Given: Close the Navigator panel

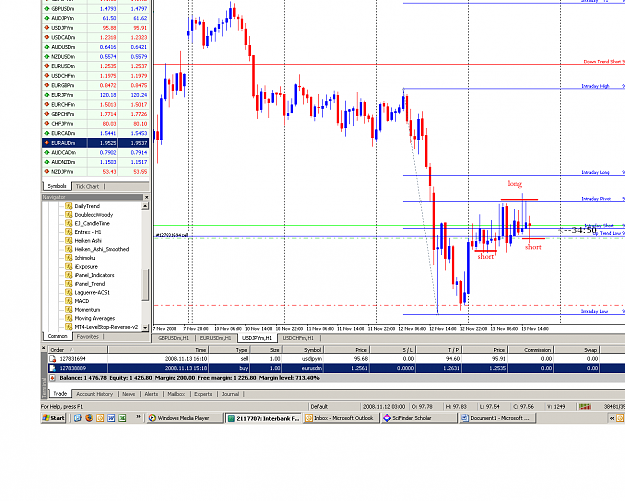Looking at the screenshot, I should (146, 197).
